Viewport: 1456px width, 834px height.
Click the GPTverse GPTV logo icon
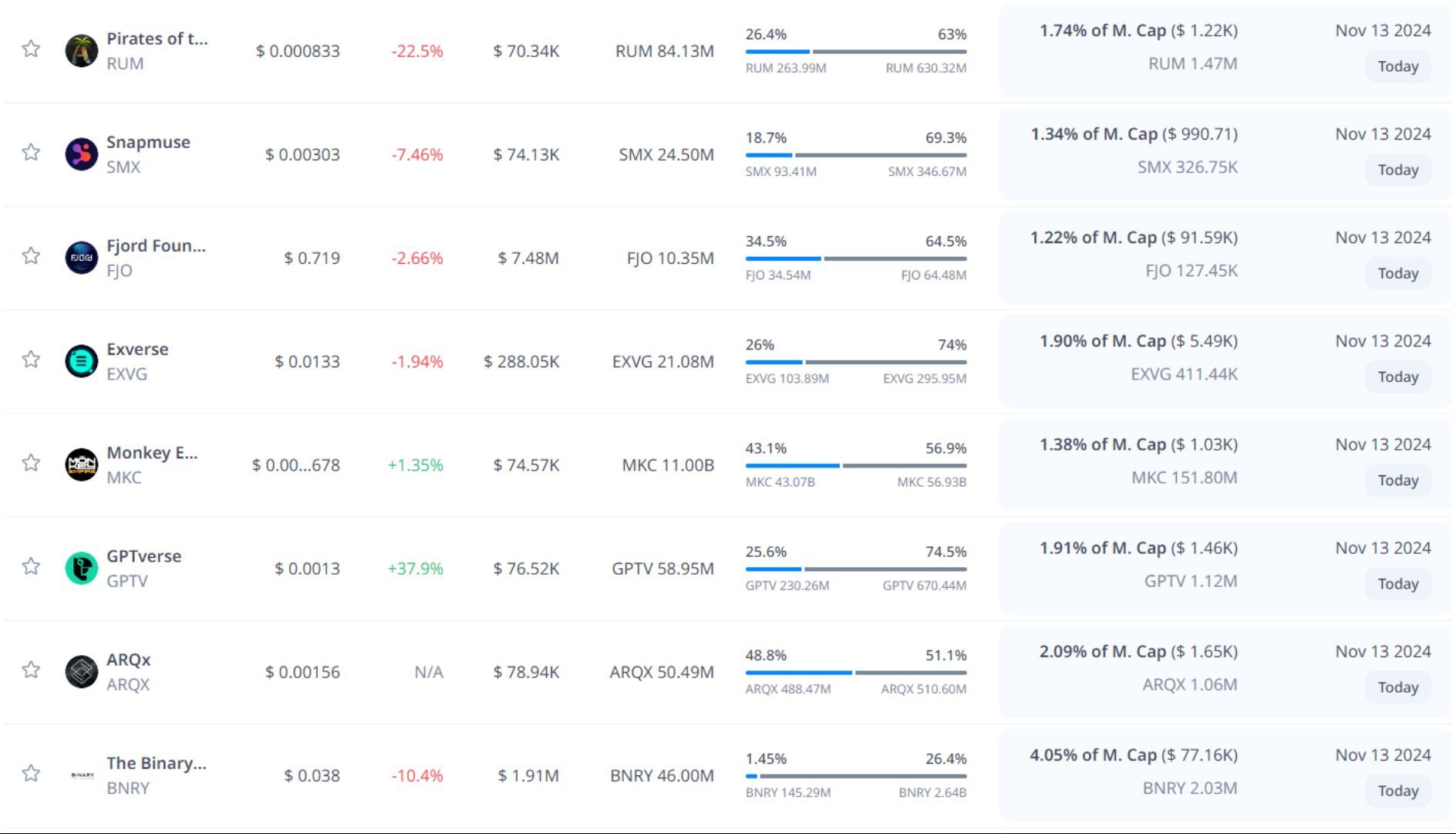81,569
